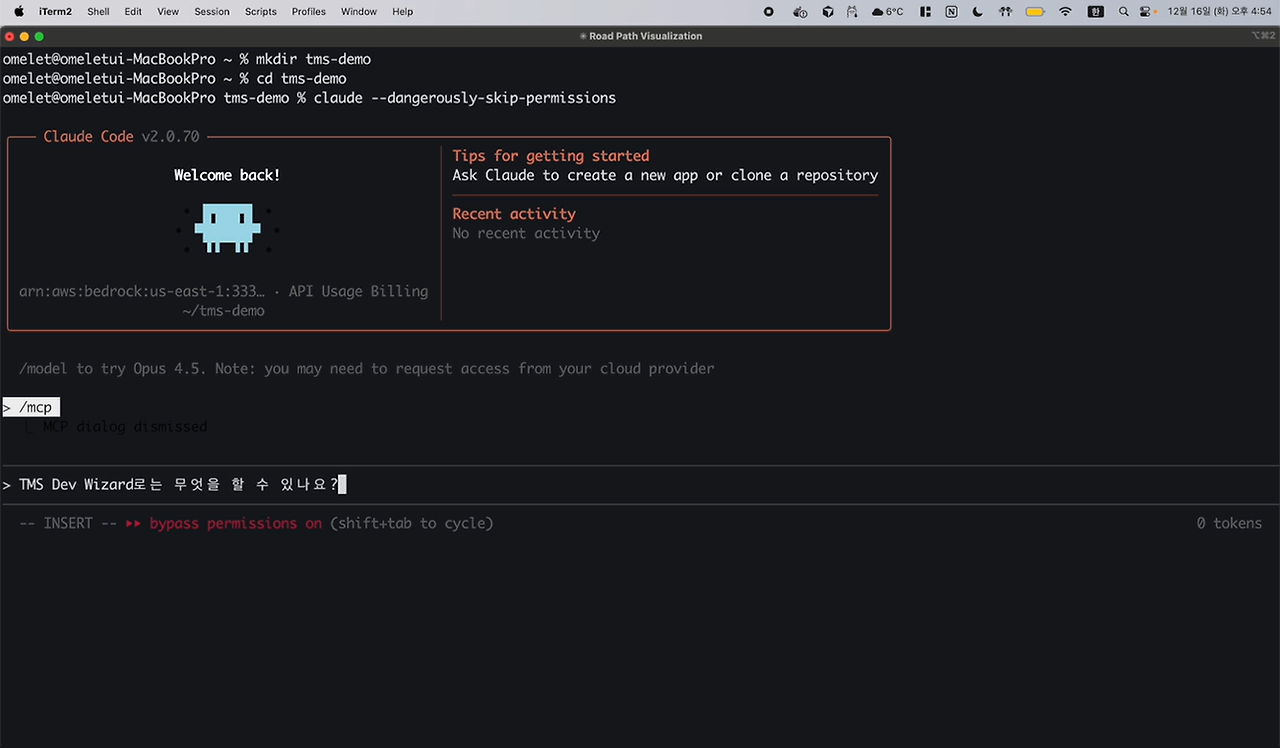Click the window layout manager menu bar icon
This screenshot has width=1280, height=748.
(x=925, y=12)
